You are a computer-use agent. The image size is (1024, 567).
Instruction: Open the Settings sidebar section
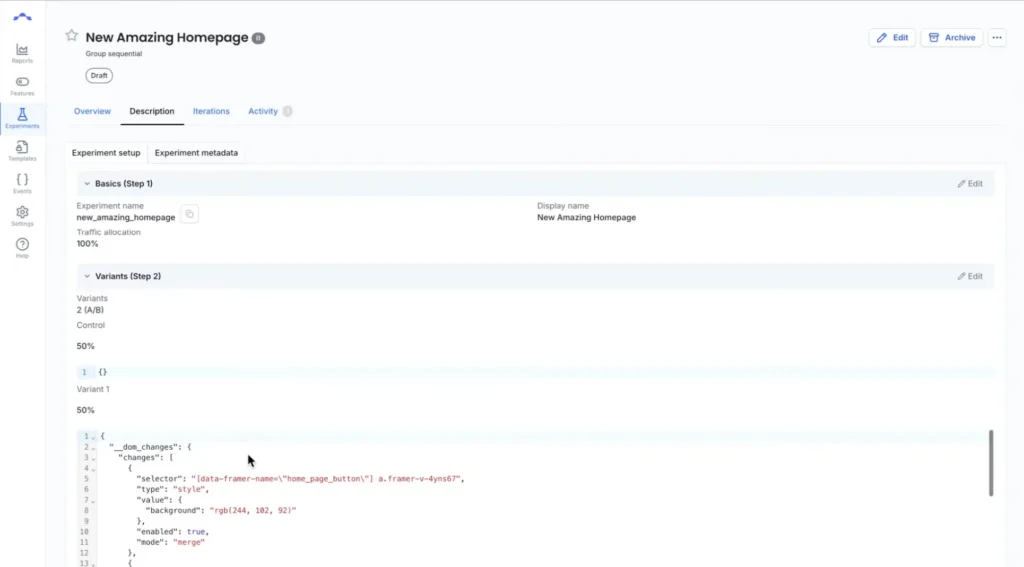point(22,216)
